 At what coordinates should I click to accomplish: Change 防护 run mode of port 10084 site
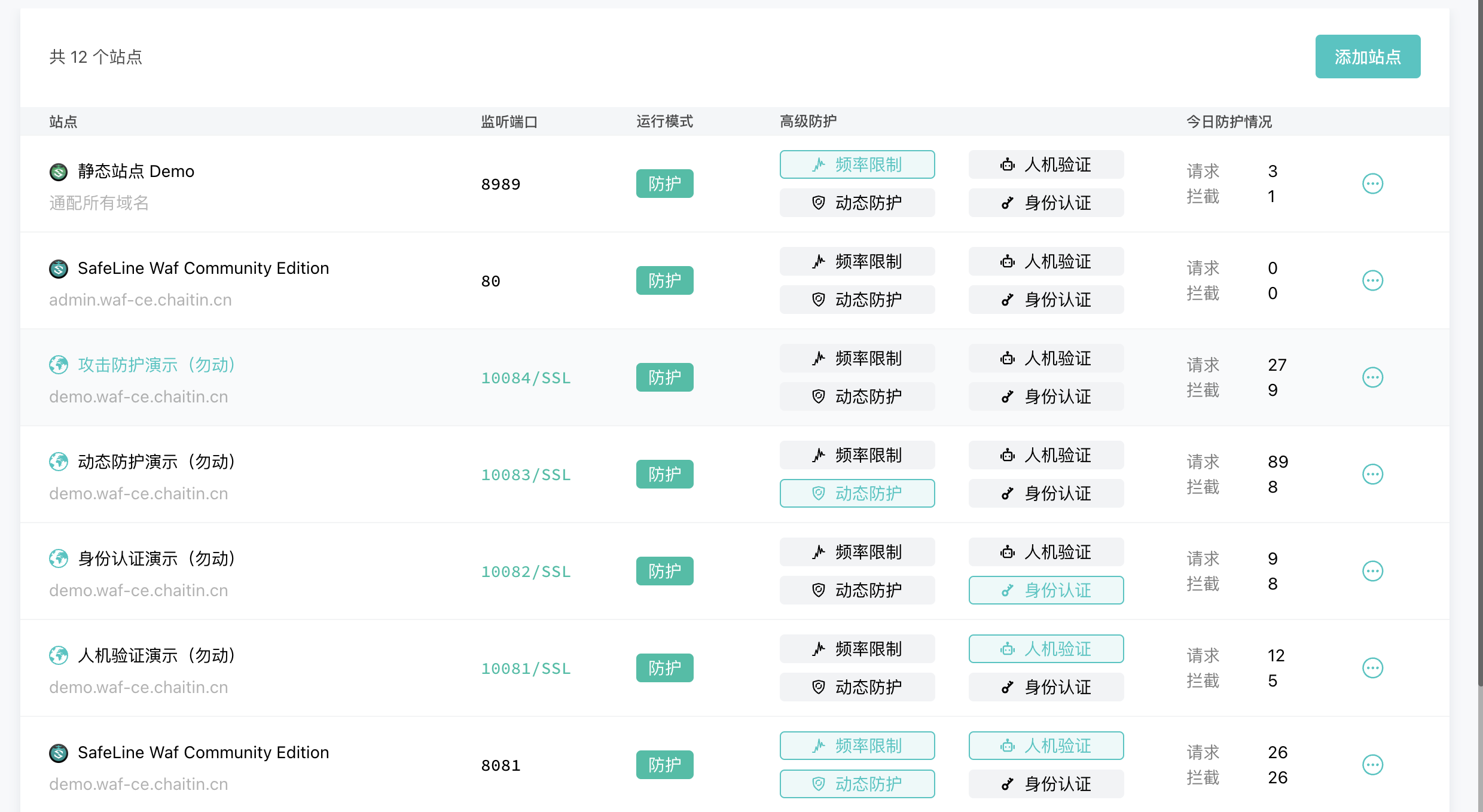pos(664,377)
